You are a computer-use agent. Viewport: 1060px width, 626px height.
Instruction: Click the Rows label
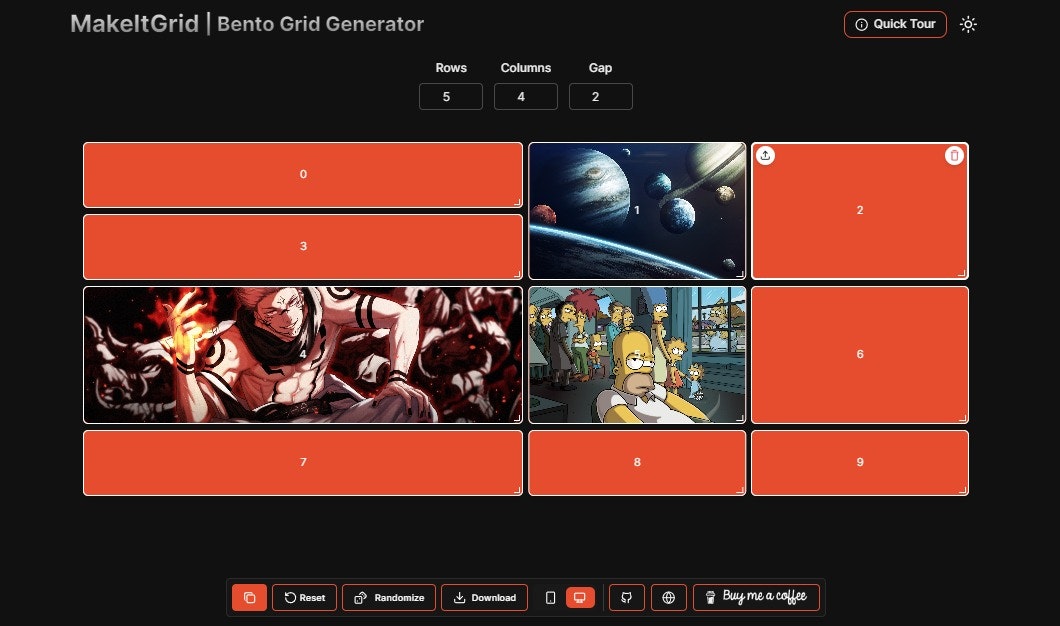tap(451, 68)
